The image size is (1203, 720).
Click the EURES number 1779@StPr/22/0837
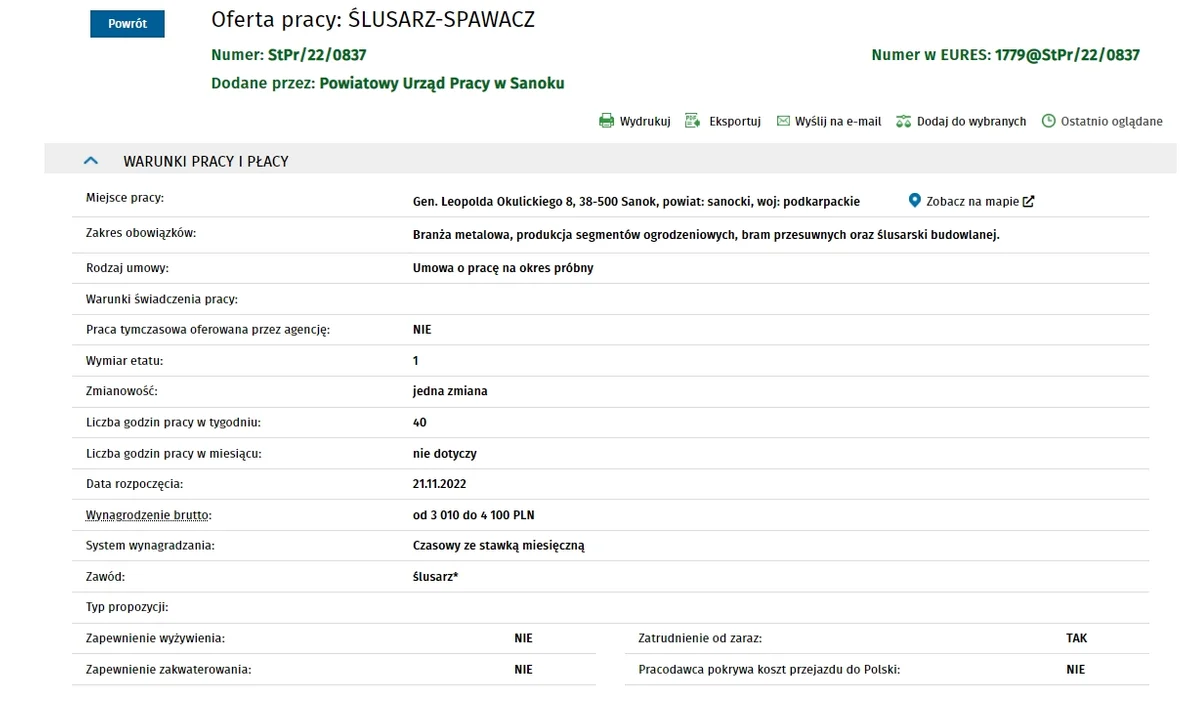[x=1067, y=55]
